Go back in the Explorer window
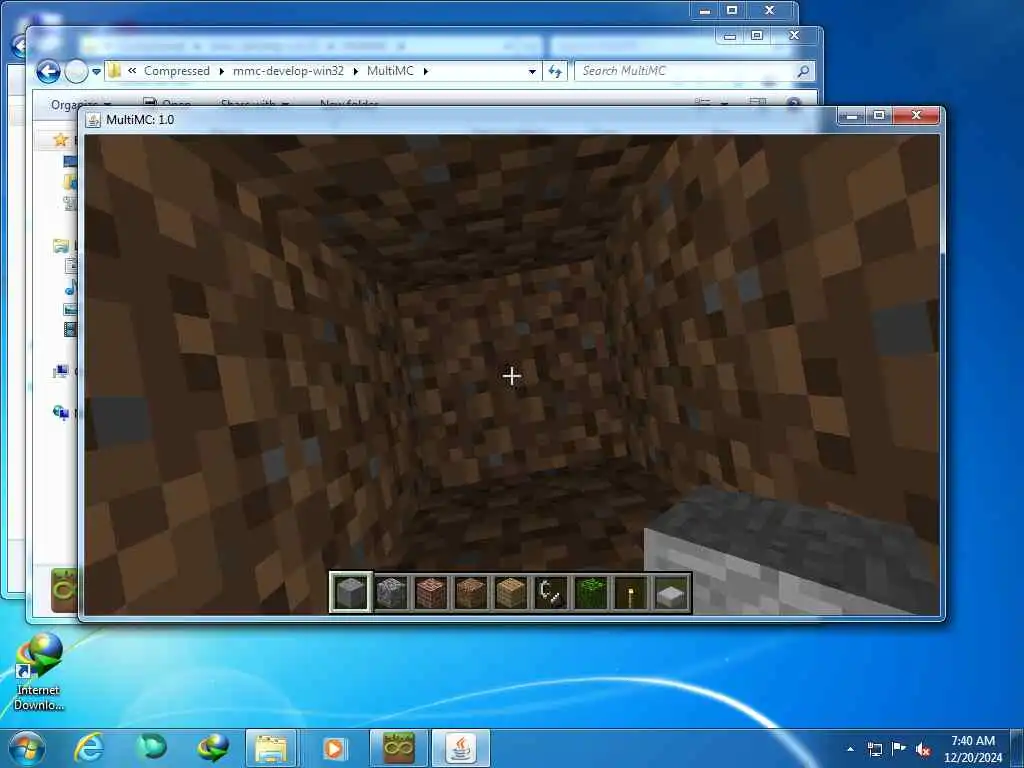The image size is (1024, 768). [48, 71]
